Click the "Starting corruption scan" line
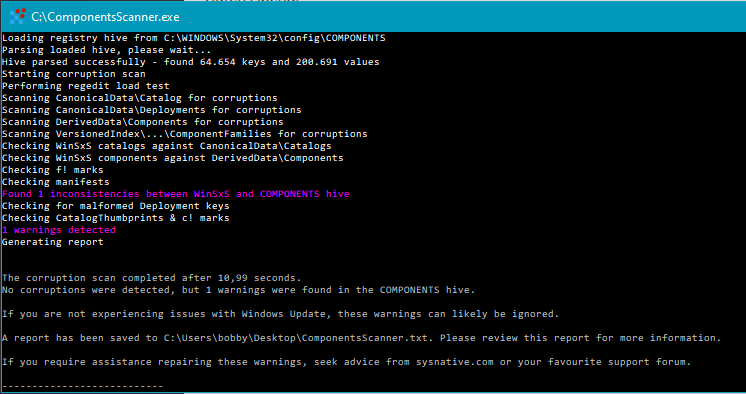Image resolution: width=746 pixels, height=394 pixels. 74,74
